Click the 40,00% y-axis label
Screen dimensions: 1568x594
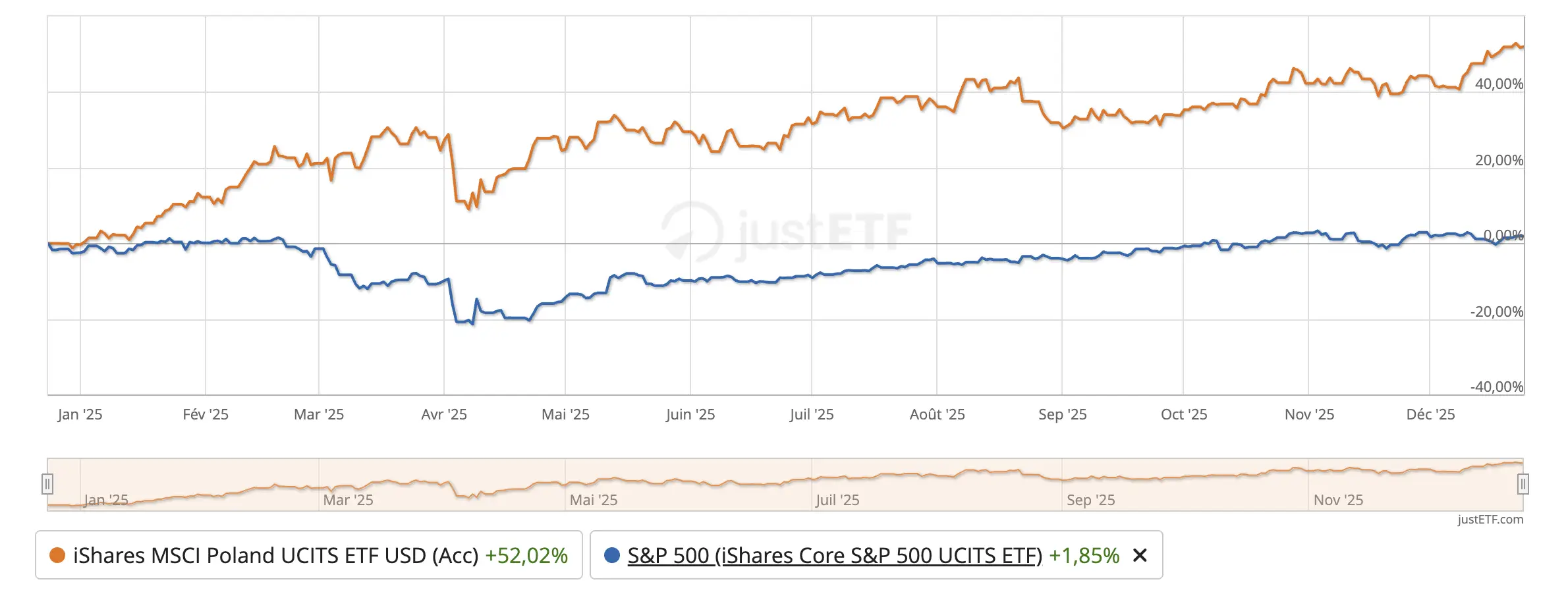[x=1499, y=84]
